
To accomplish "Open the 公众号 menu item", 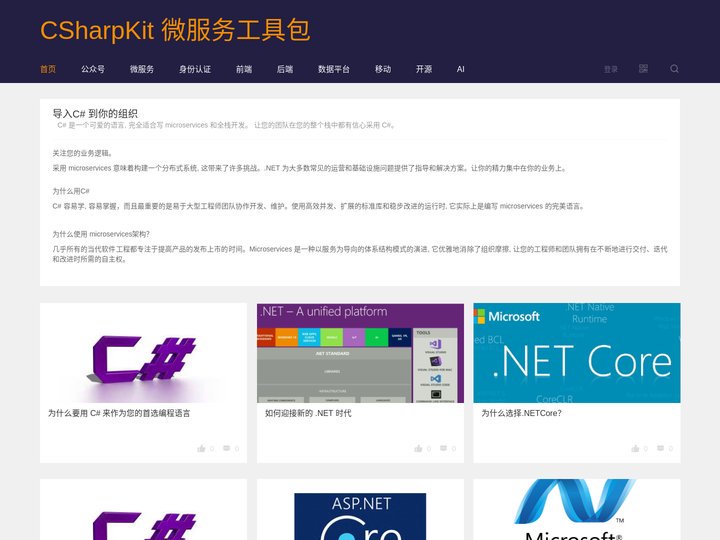I will pos(93,69).
